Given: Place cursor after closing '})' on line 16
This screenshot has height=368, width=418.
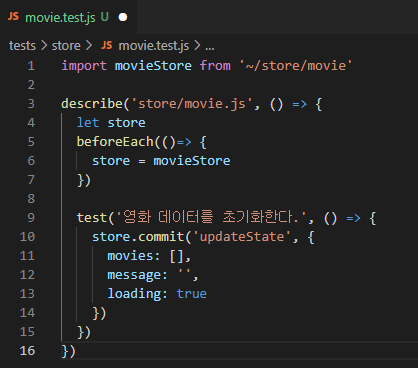Looking at the screenshot, I should click(77, 351).
